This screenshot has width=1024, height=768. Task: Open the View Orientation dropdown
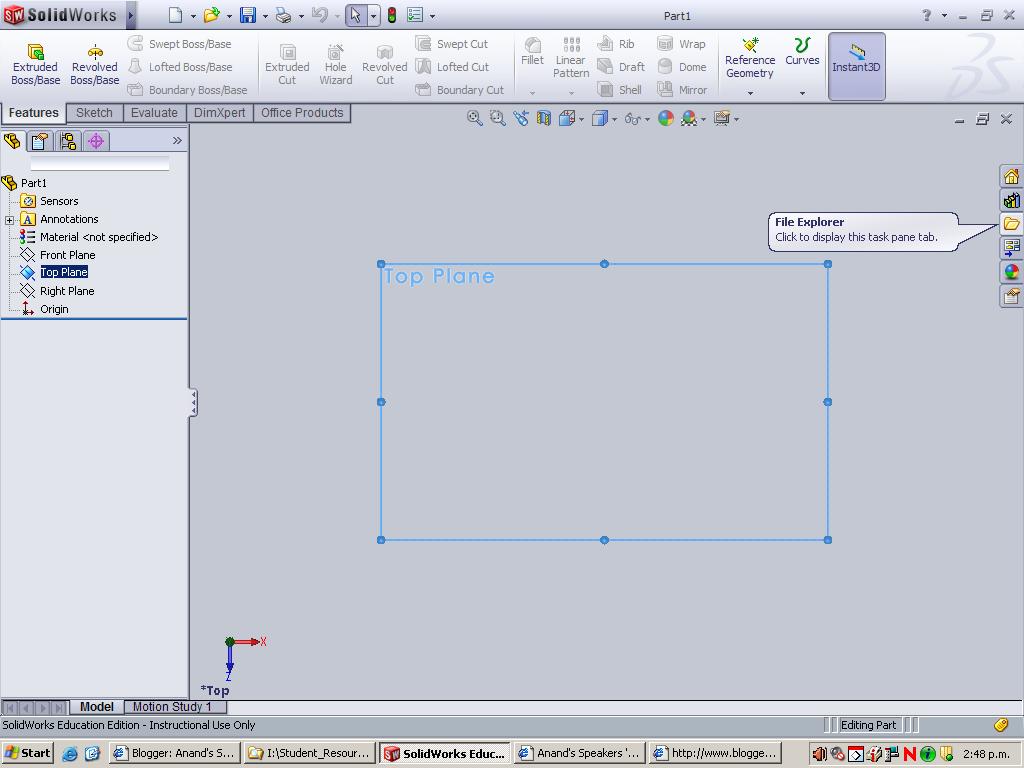pos(571,118)
